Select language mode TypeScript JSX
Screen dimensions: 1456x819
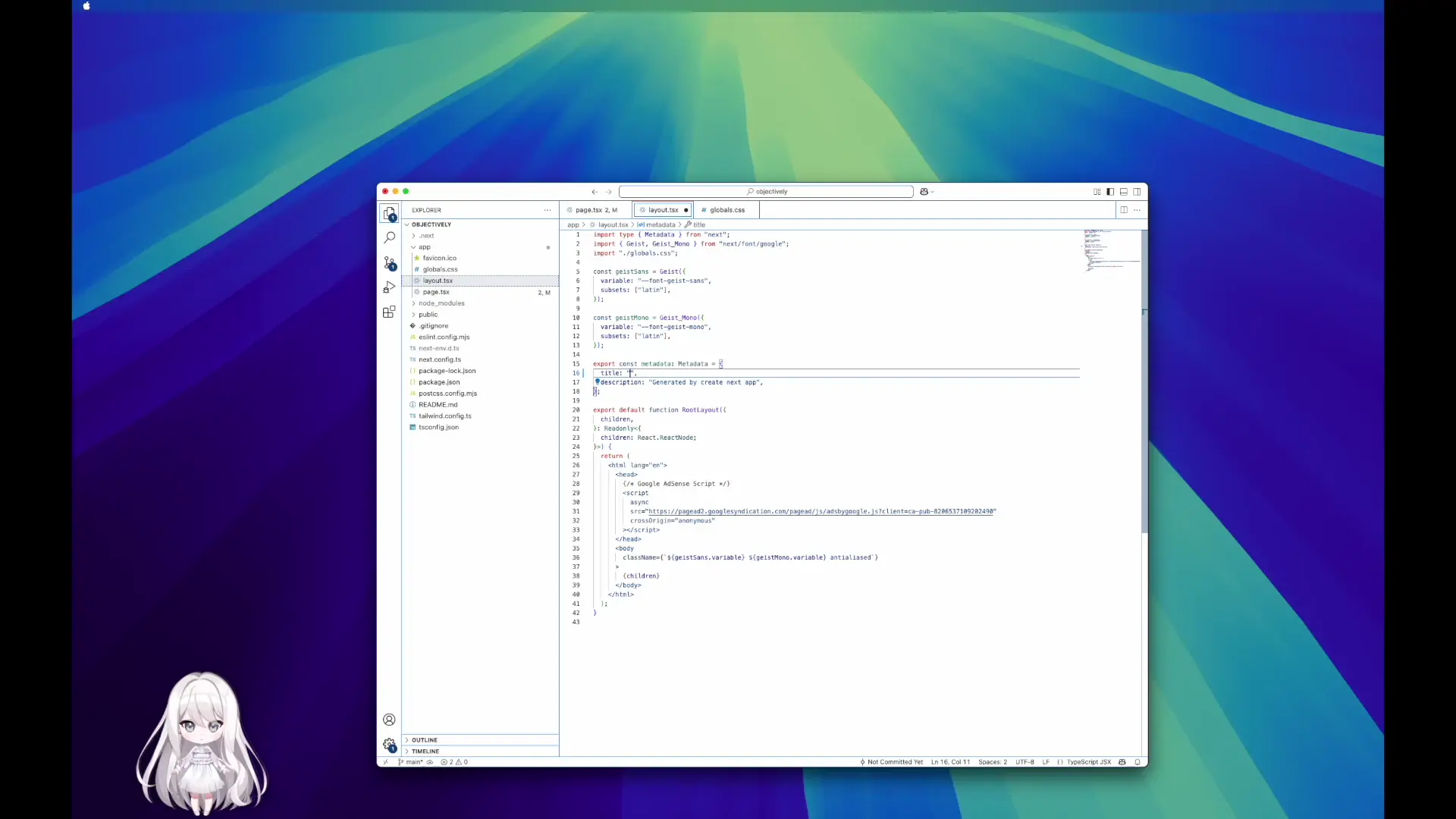(x=1088, y=762)
